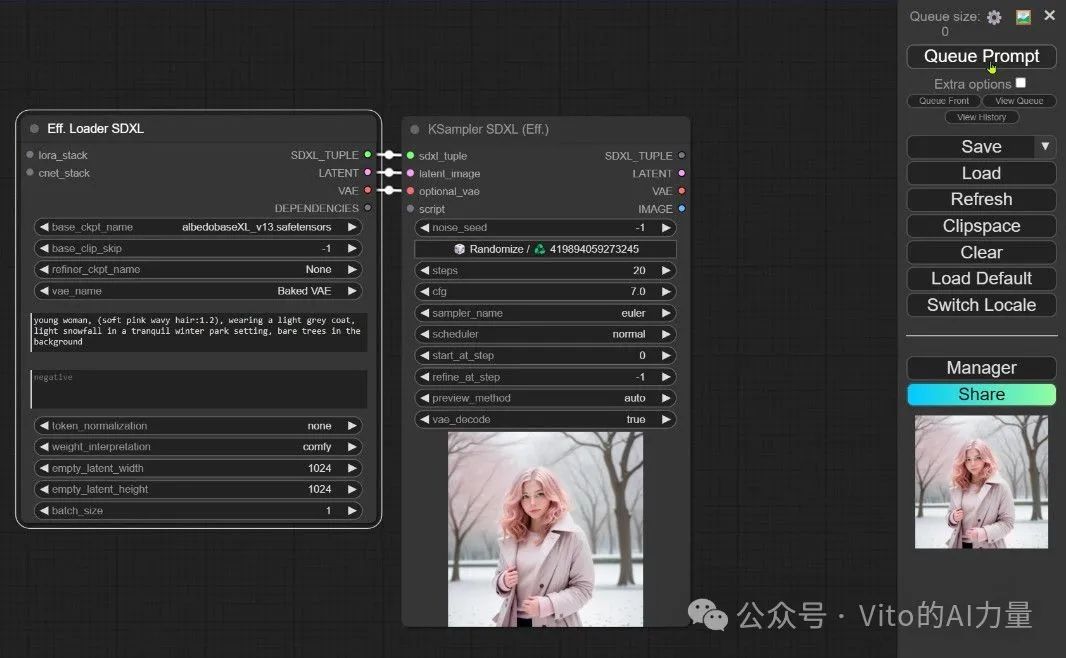Click Clear button

tap(981, 252)
